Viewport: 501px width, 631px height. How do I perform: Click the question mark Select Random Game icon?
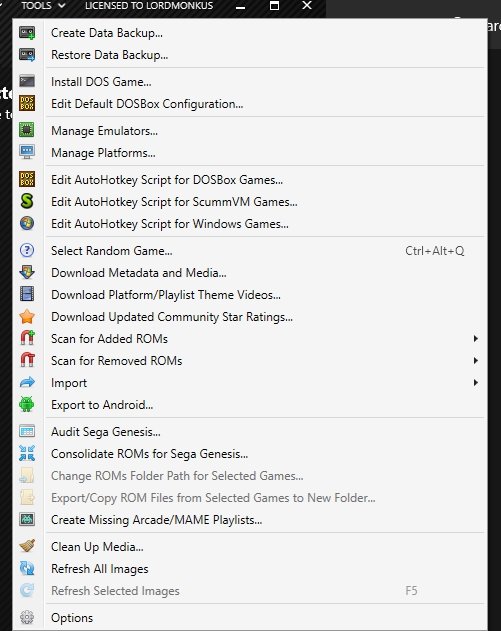pyautogui.click(x=27, y=250)
